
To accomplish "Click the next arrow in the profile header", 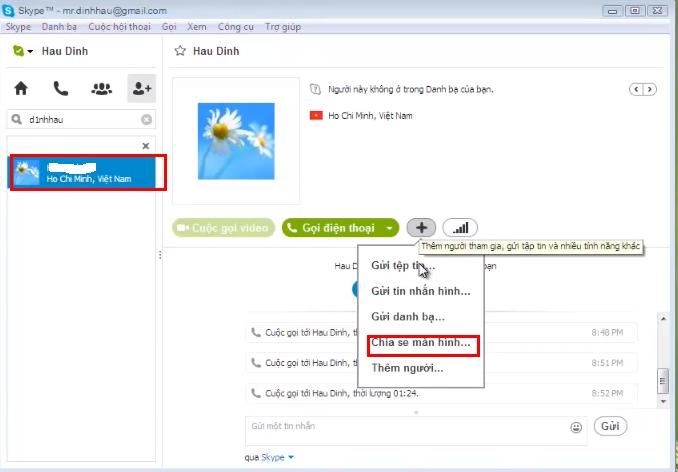I will pyautogui.click(x=650, y=89).
